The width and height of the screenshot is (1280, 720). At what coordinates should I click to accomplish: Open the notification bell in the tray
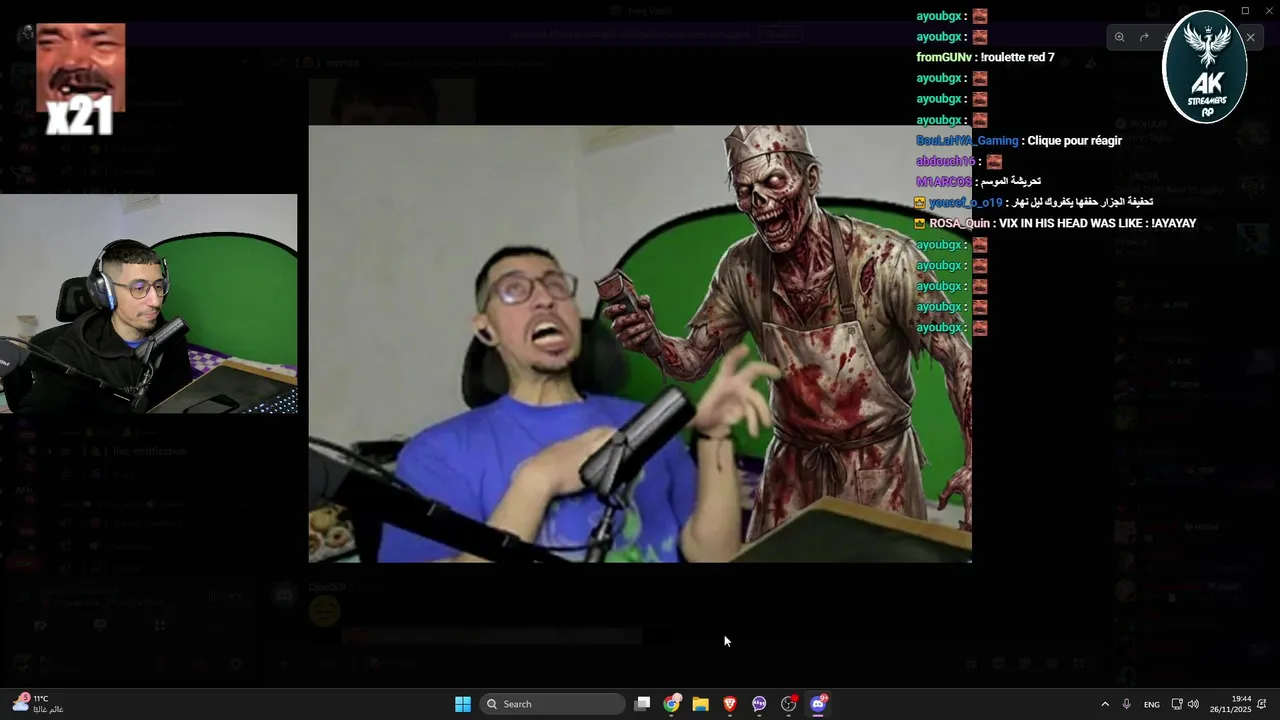pyautogui.click(x=1263, y=704)
